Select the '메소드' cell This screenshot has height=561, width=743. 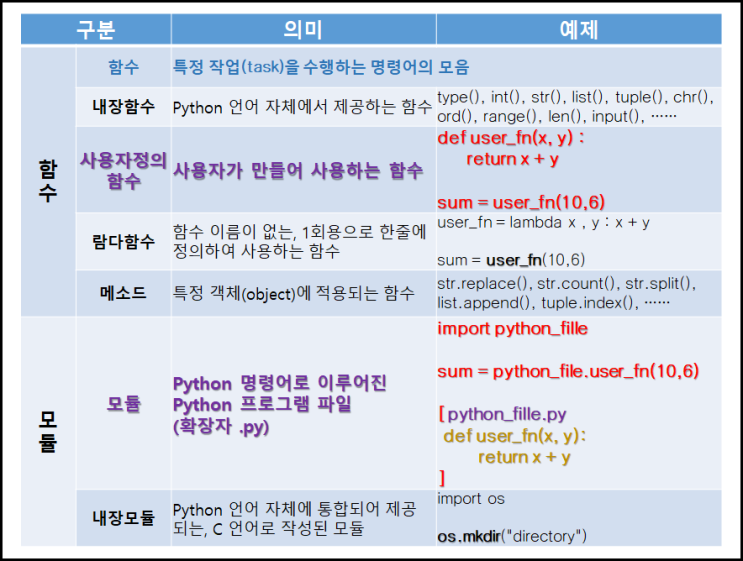pos(124,293)
